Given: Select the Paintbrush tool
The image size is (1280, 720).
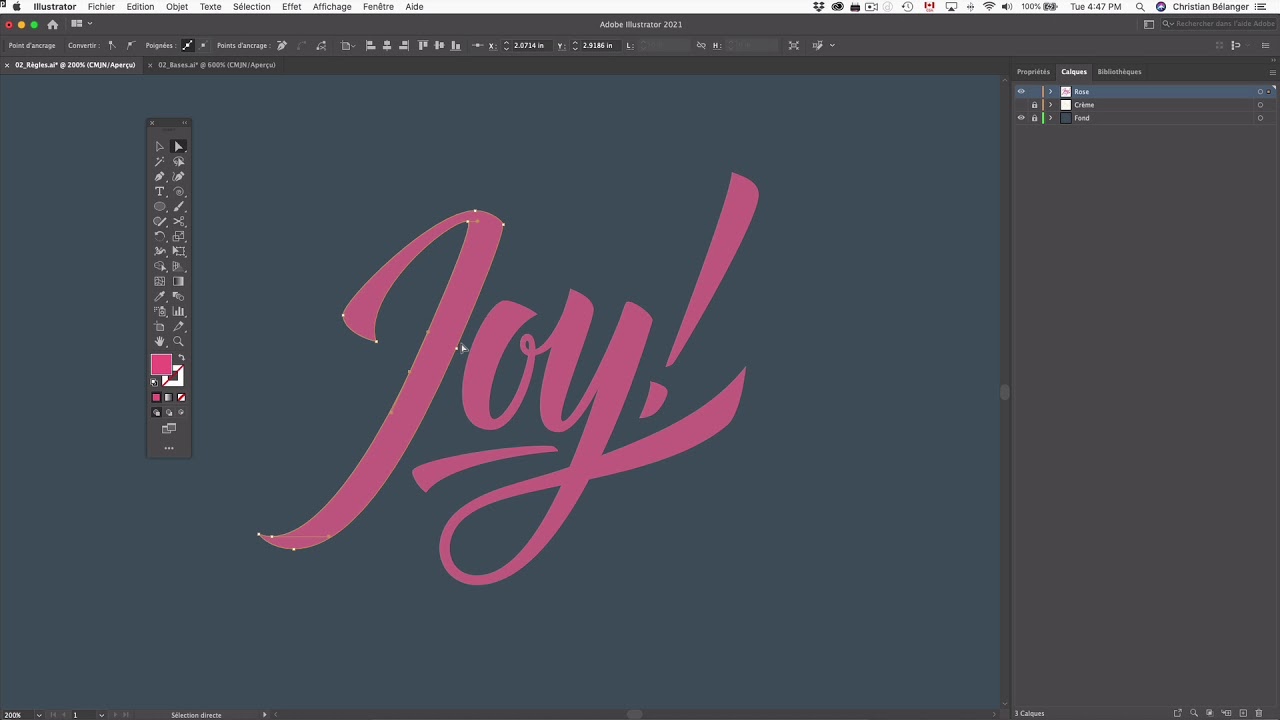Looking at the screenshot, I should pos(179,206).
